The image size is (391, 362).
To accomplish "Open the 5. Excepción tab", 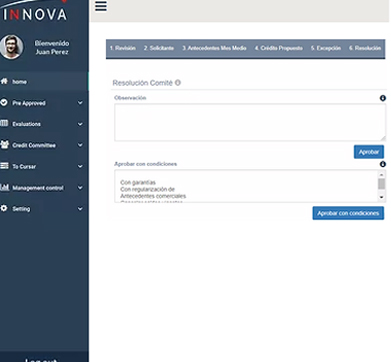I will pyautogui.click(x=326, y=48).
